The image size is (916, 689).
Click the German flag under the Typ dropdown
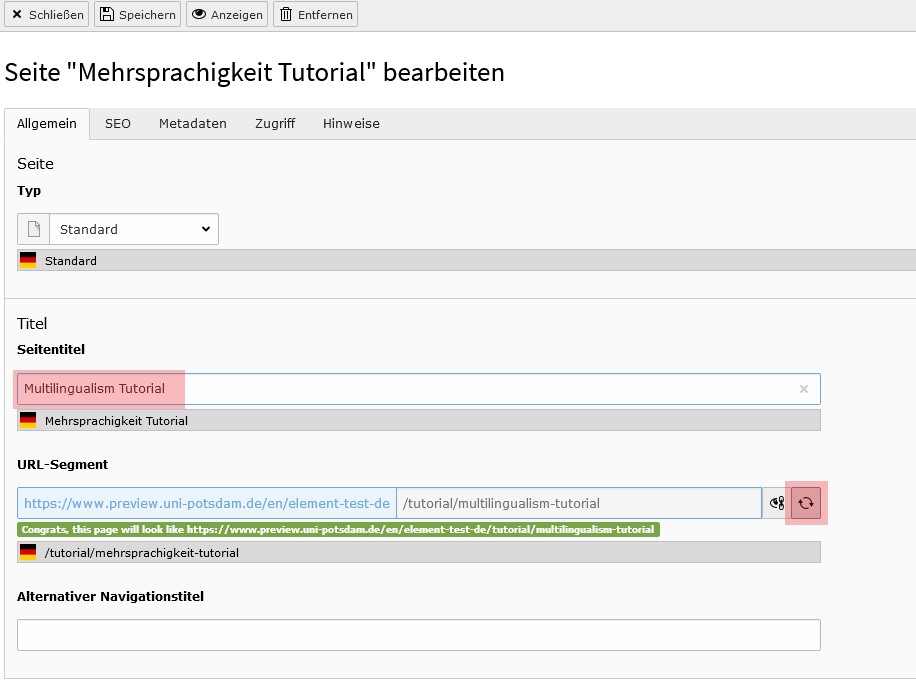tap(28, 260)
